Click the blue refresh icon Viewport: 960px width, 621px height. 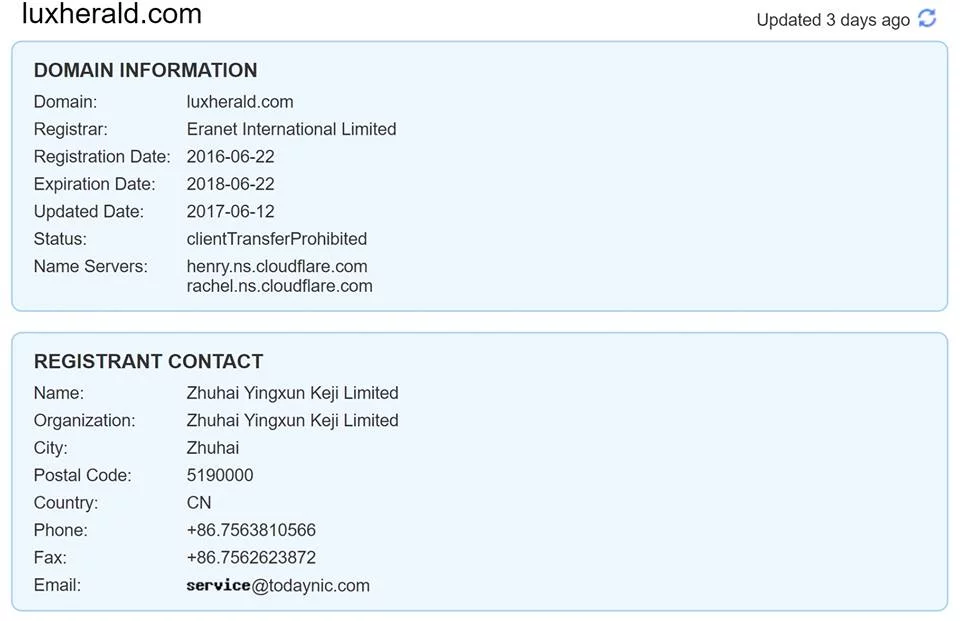927,18
